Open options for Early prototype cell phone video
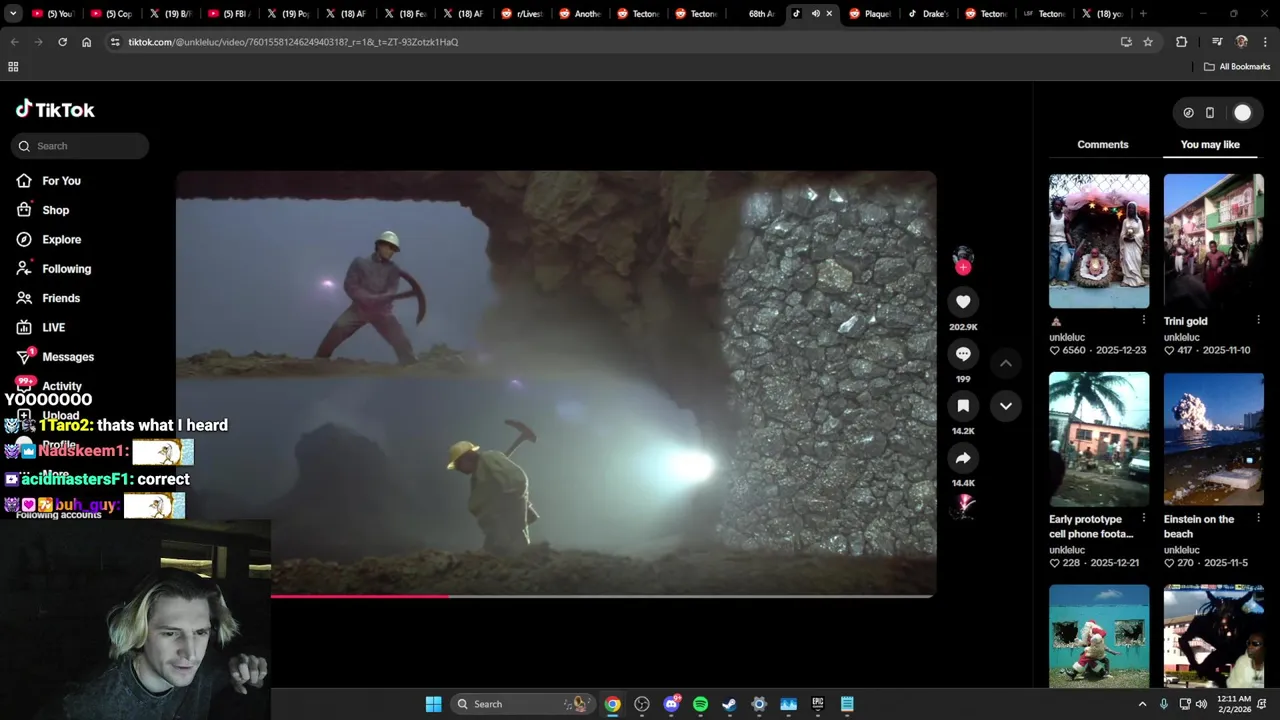The image size is (1280, 720). 1144,518
